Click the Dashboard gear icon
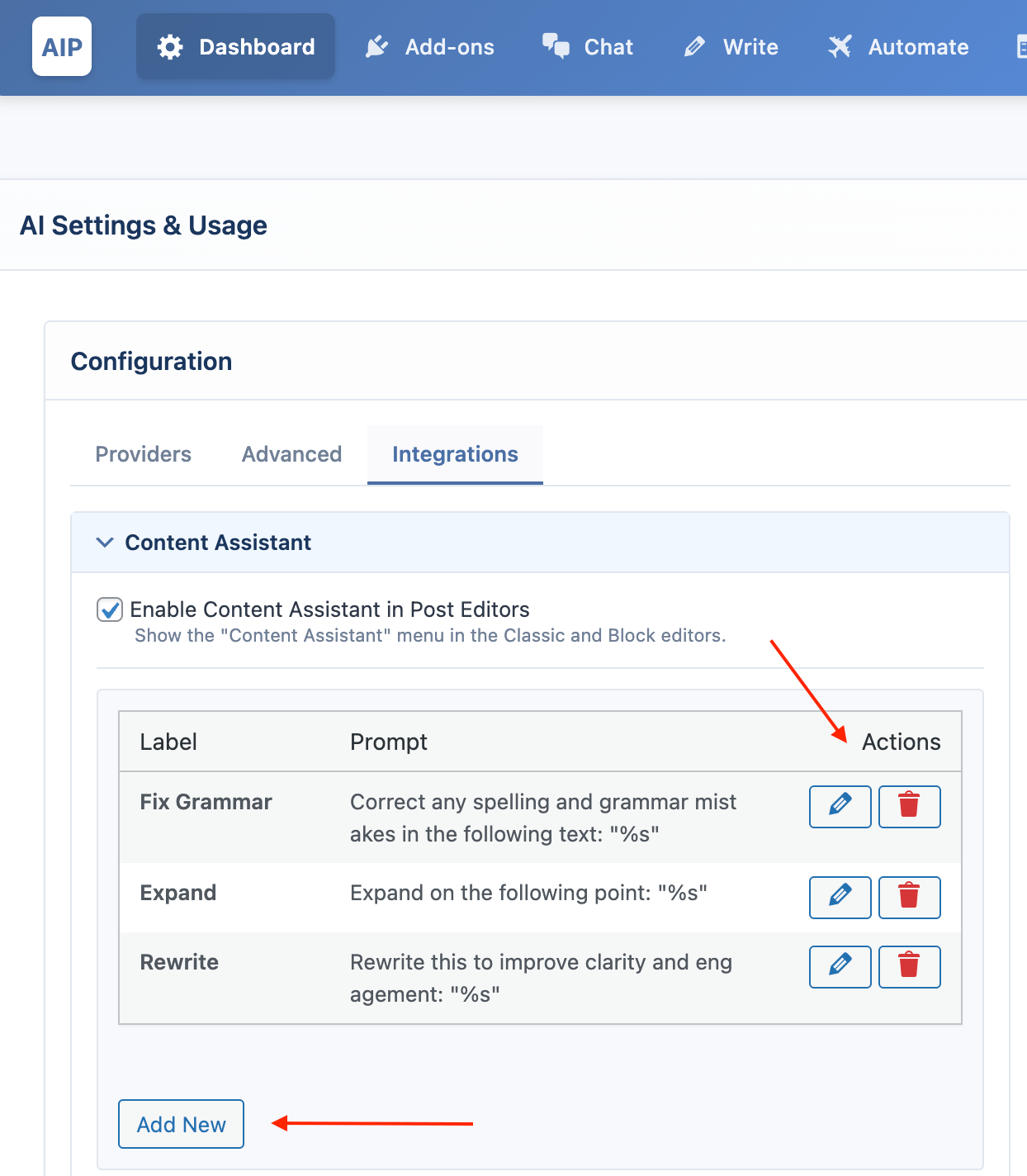 pos(170,47)
